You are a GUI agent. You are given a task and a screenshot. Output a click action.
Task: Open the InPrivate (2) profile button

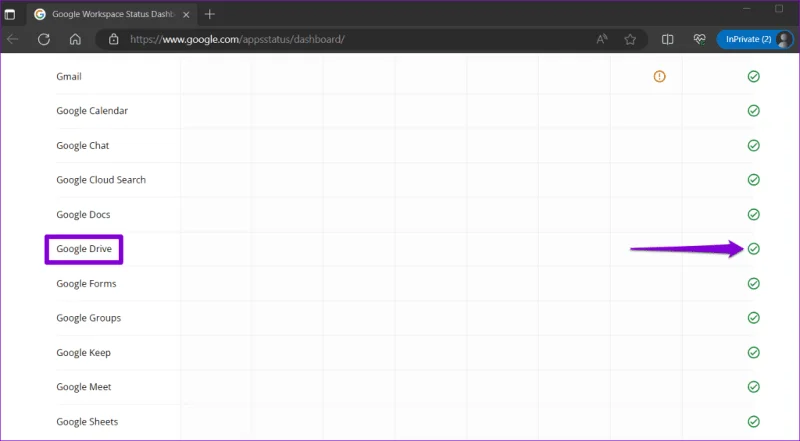point(755,39)
